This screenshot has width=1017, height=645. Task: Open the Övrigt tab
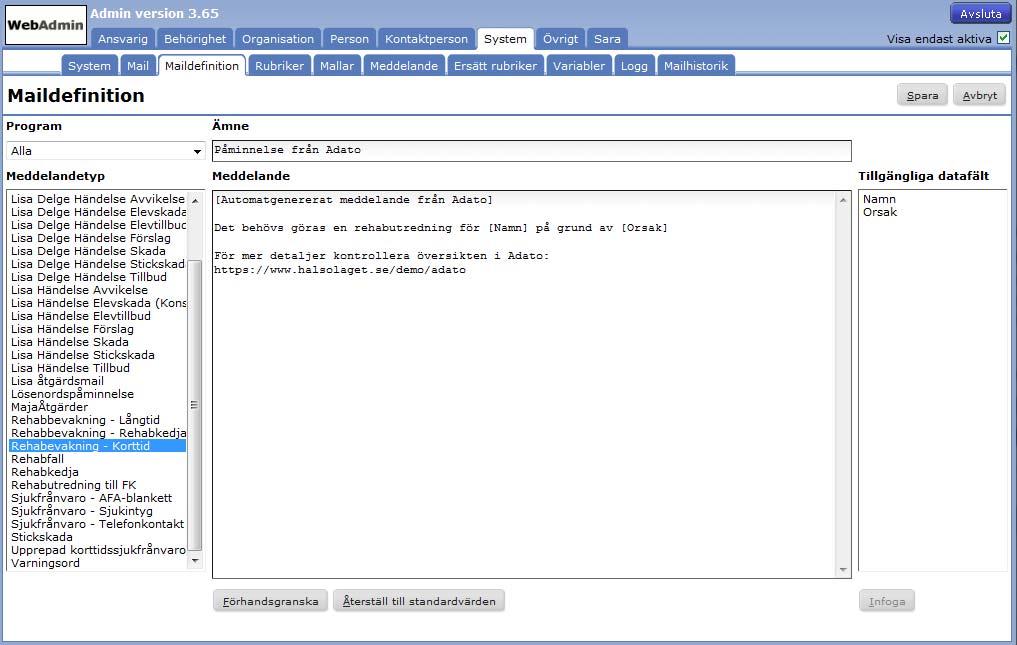coord(560,39)
